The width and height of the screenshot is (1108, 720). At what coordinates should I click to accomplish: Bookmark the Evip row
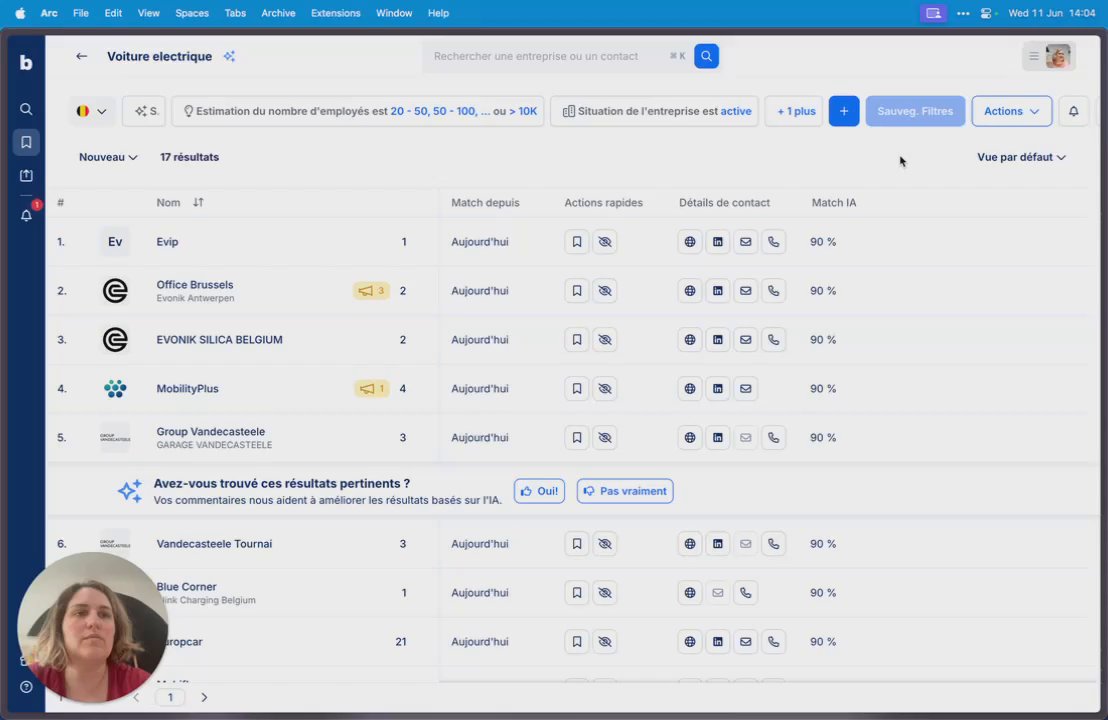(577, 242)
